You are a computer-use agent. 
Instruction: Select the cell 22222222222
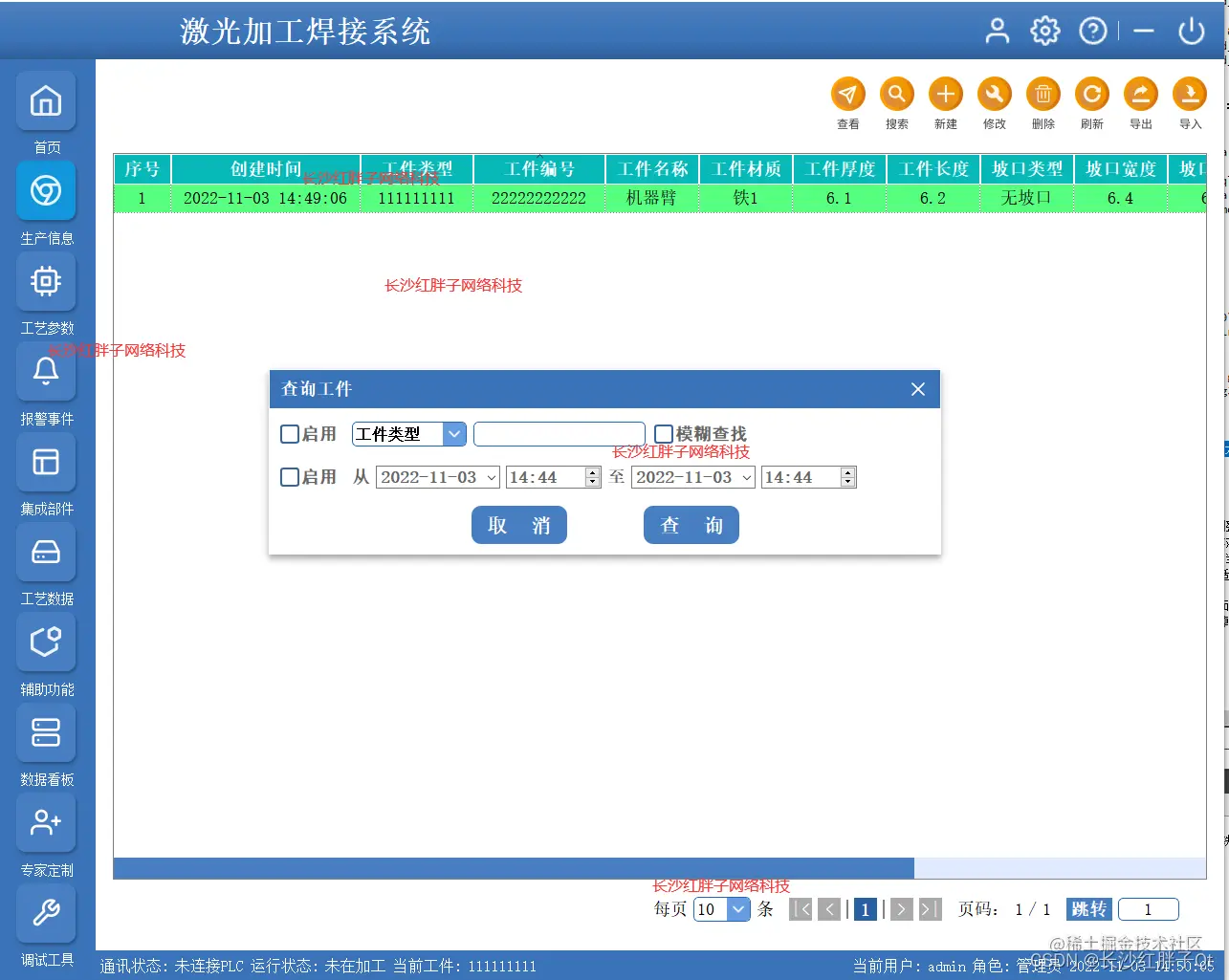tap(539, 198)
